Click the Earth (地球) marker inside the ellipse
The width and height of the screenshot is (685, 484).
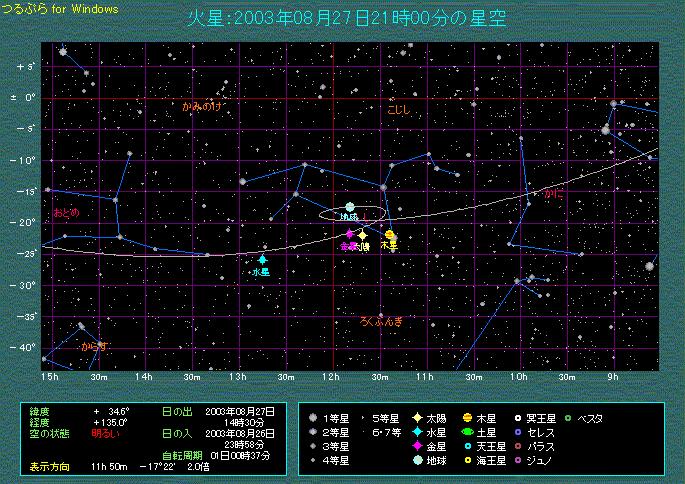[x=350, y=207]
